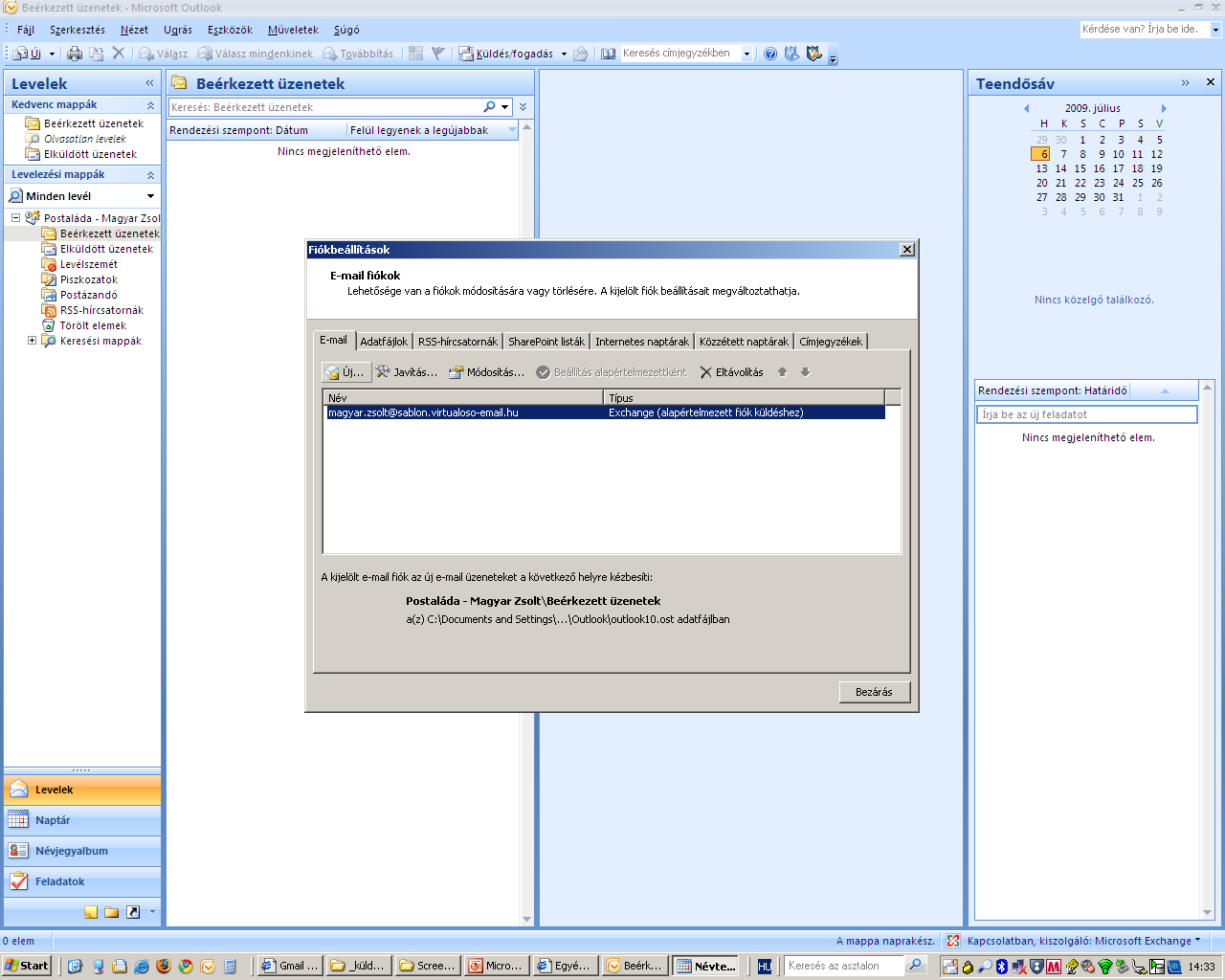Open Keresés címjegyzékben combo box dropdown
The width and height of the screenshot is (1225, 980).
746,54
